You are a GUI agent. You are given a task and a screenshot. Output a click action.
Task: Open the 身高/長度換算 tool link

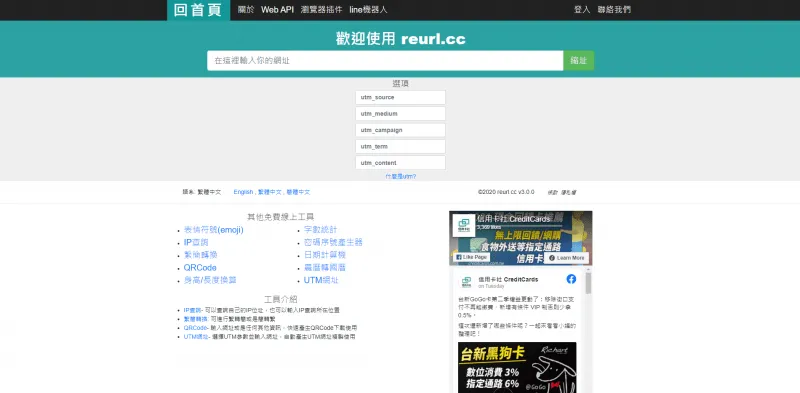(210, 280)
